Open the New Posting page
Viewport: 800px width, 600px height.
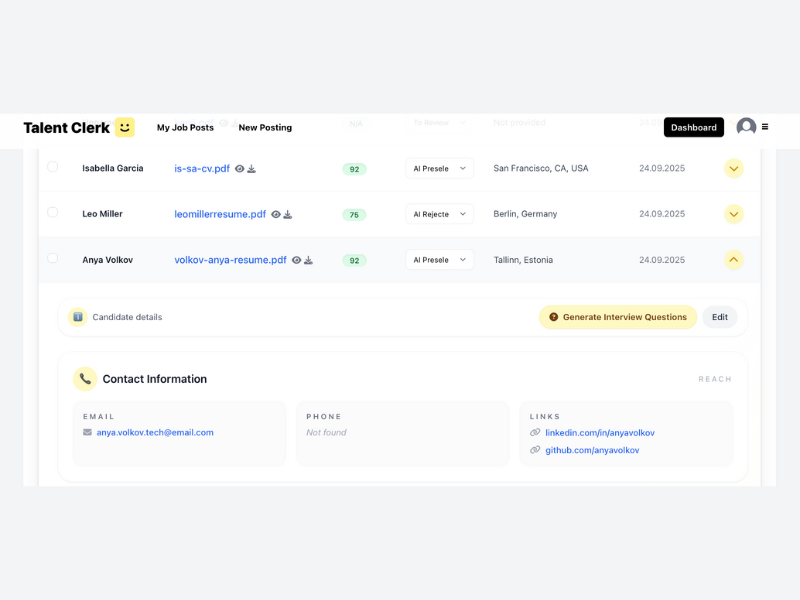(265, 128)
